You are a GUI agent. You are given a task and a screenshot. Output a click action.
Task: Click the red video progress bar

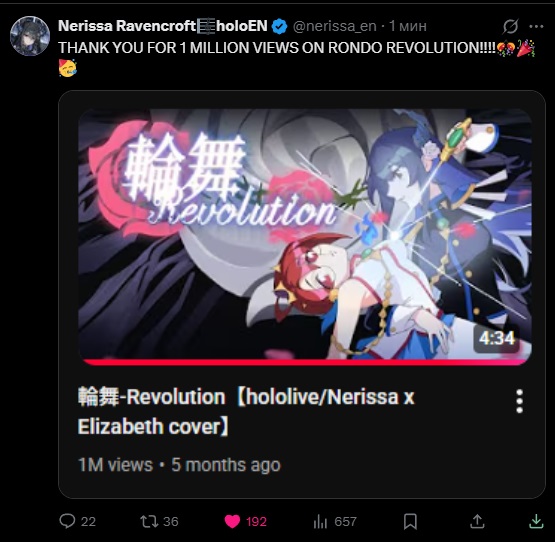(x=305, y=362)
